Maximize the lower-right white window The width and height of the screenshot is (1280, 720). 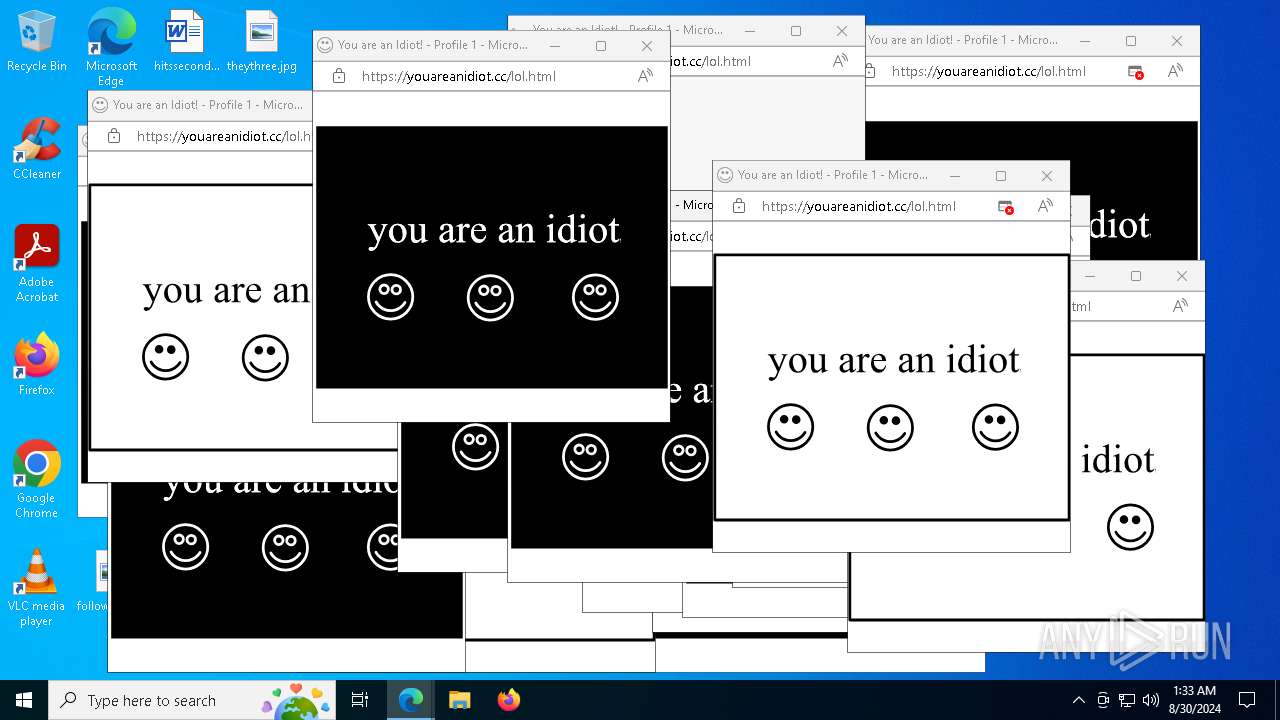pyautogui.click(x=1136, y=276)
